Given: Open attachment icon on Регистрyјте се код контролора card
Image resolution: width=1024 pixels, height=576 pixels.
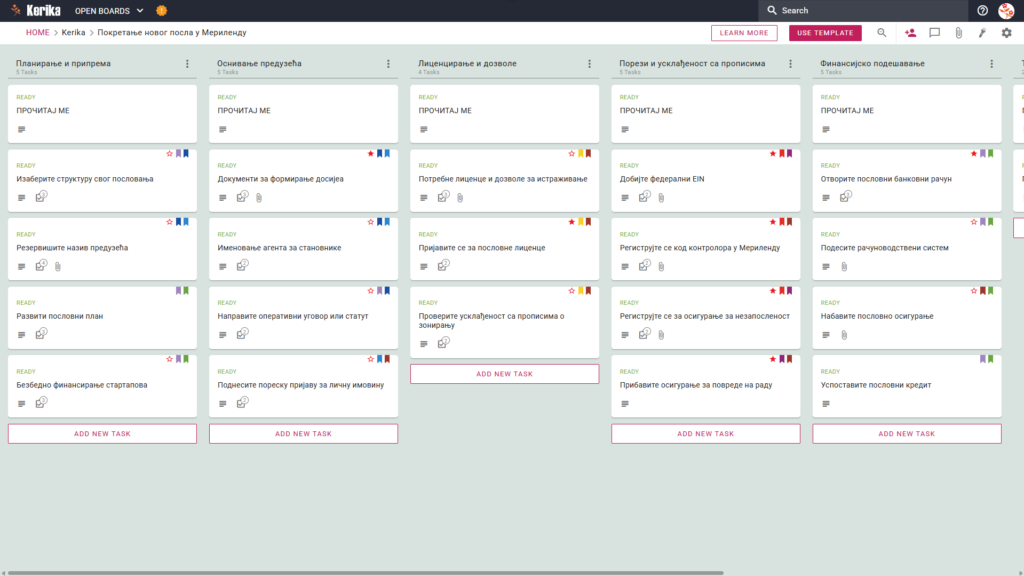Looking at the screenshot, I should (x=662, y=266).
